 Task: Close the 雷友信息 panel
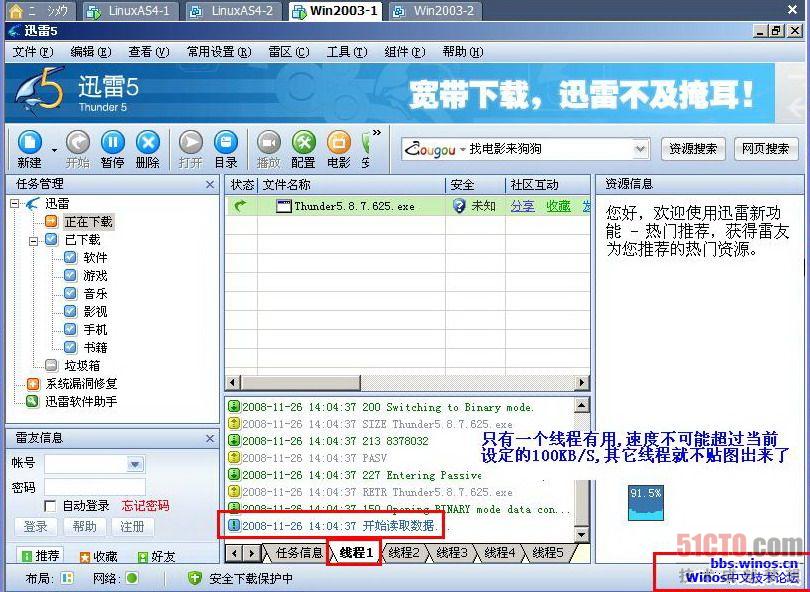(210, 438)
